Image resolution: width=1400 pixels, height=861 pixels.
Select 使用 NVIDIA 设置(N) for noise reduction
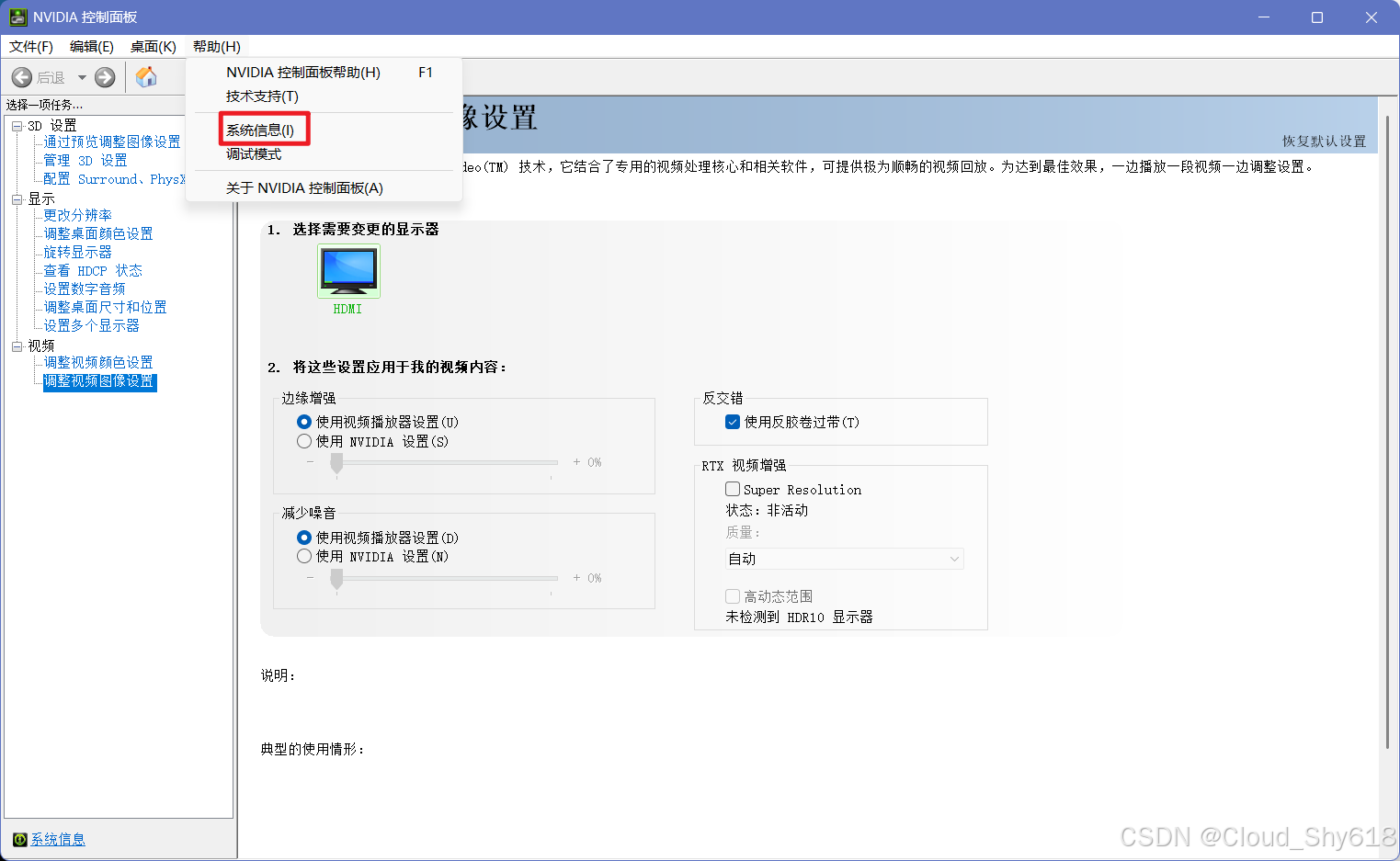pos(304,556)
